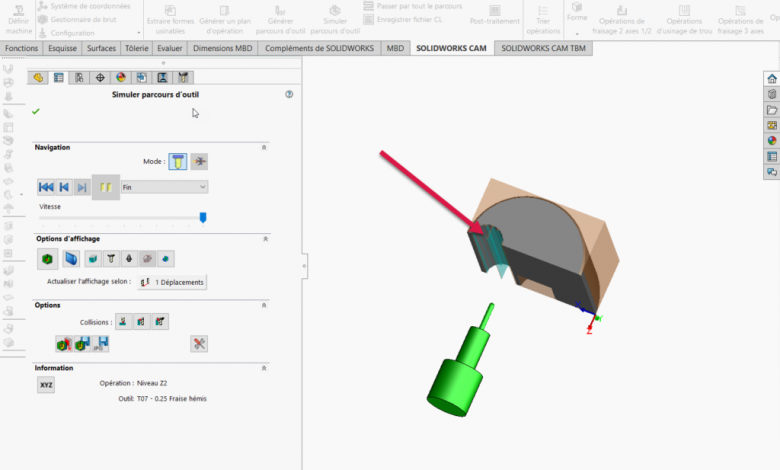Viewport: 780px width, 470px height.
Task: Click compare part with stock icon
Action: pos(64,344)
